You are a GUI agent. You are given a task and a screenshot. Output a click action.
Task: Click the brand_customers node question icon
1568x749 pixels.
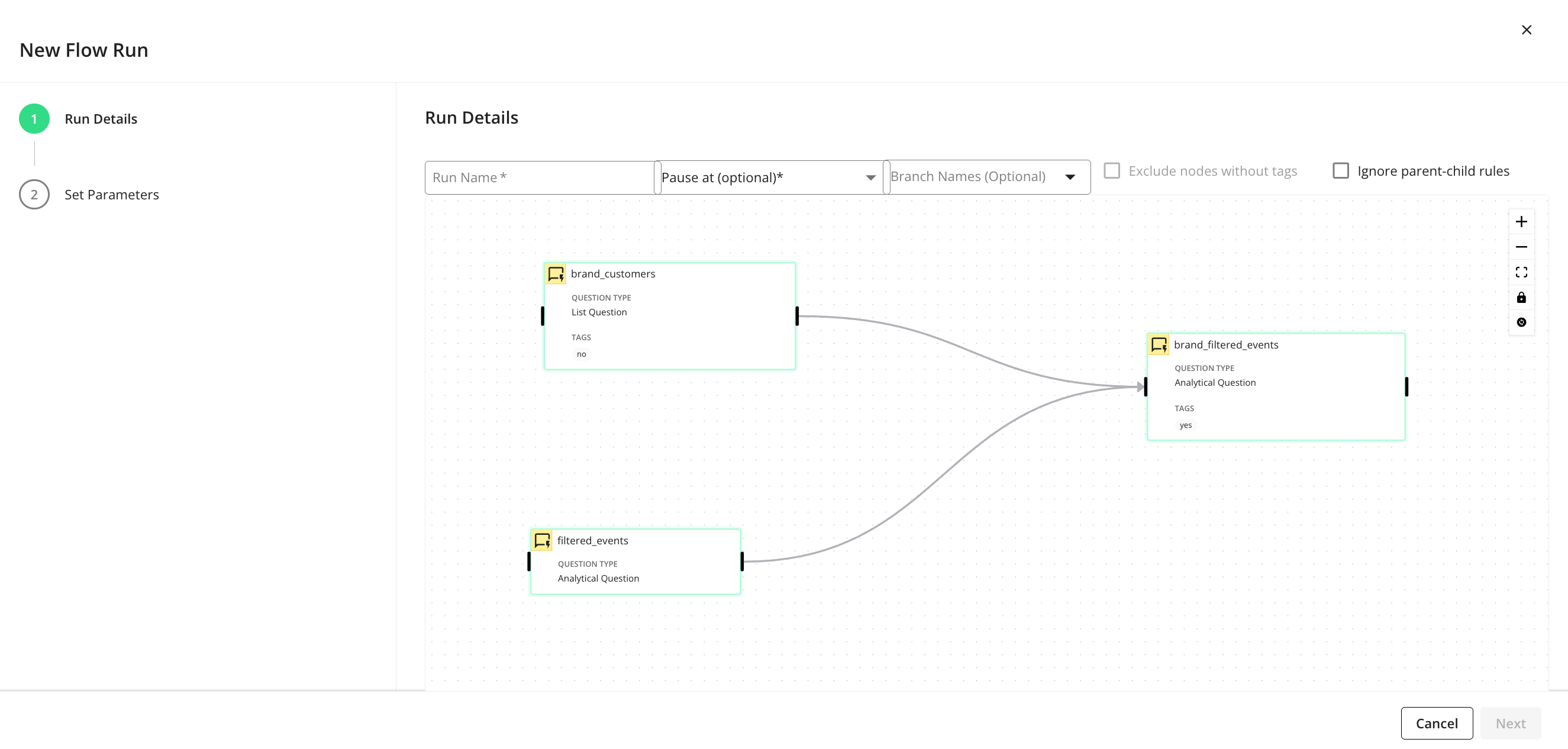555,274
